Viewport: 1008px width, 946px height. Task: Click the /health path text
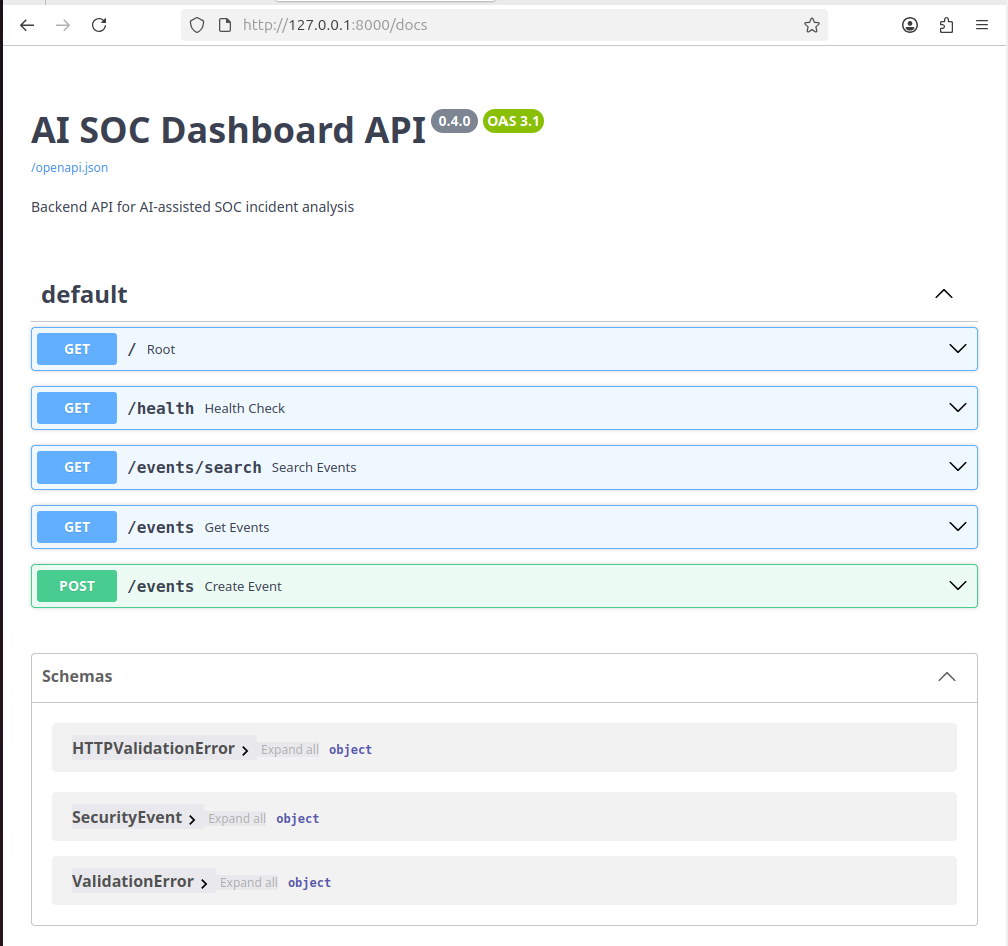click(161, 409)
